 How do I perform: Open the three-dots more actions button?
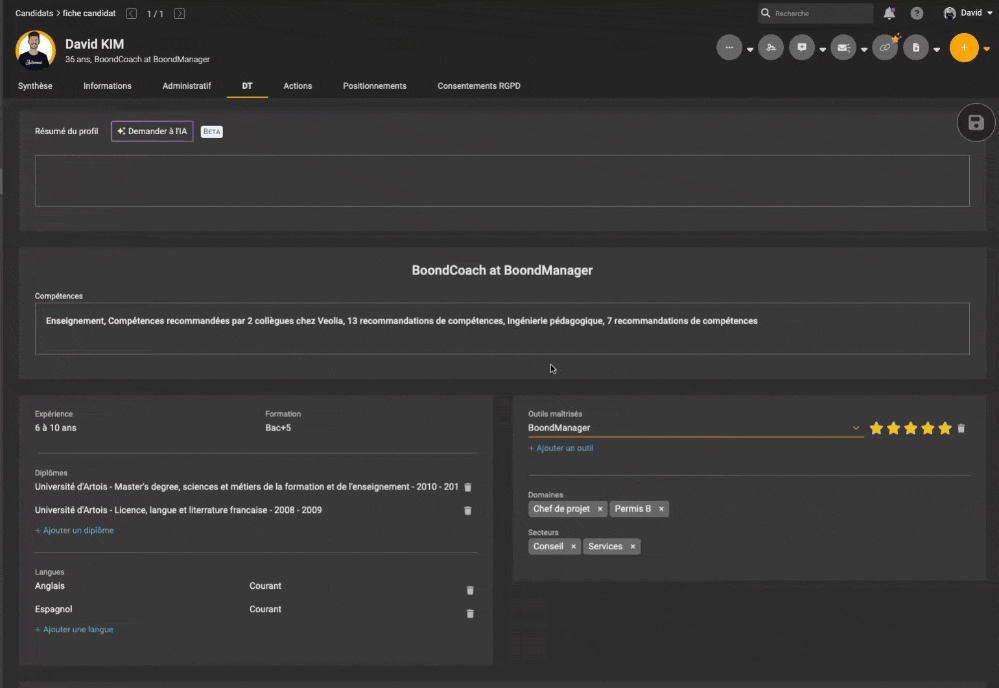[x=729, y=48]
